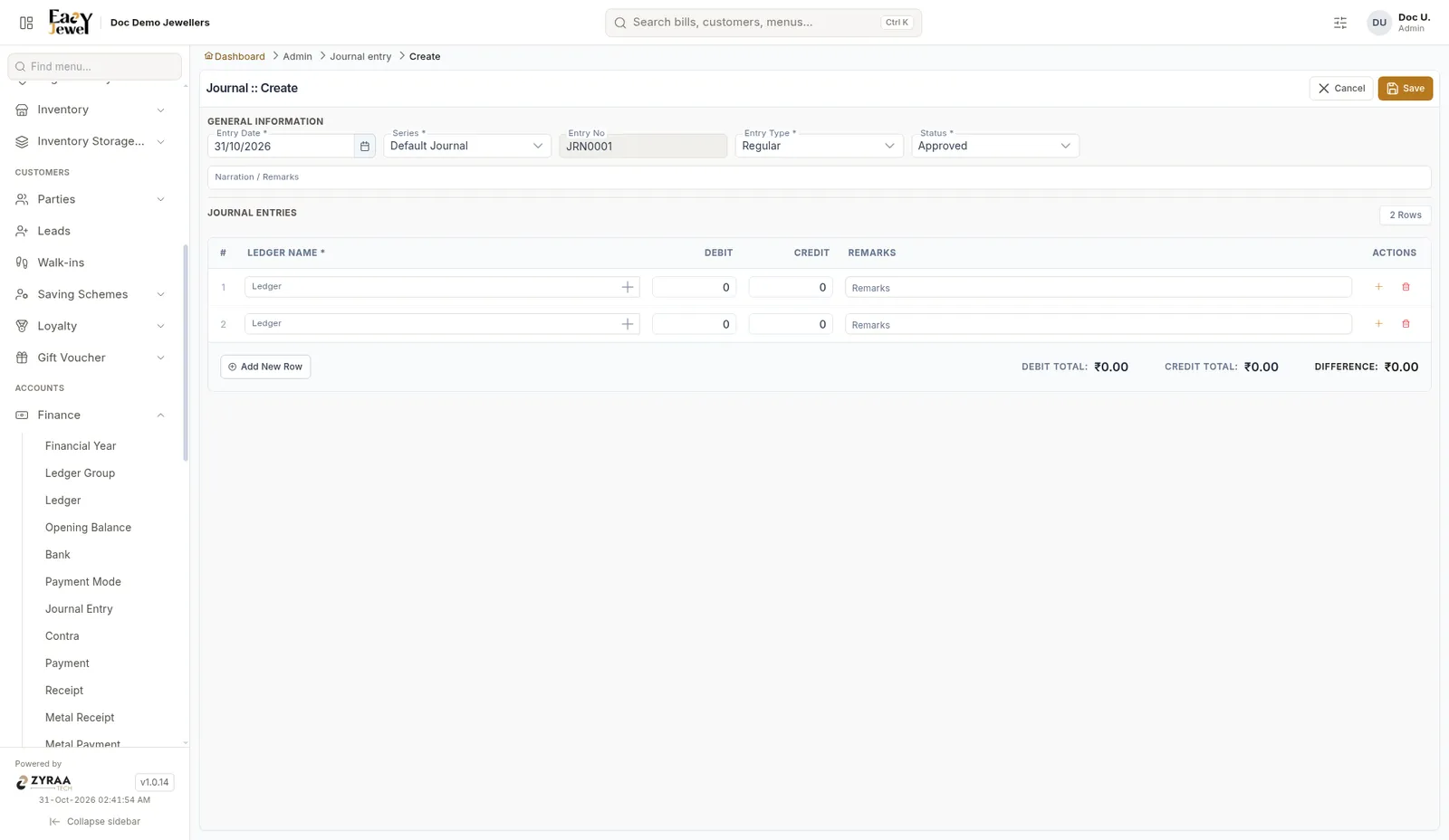1449x840 pixels.
Task: Click the Debit amount field in row 1
Action: coord(694,287)
